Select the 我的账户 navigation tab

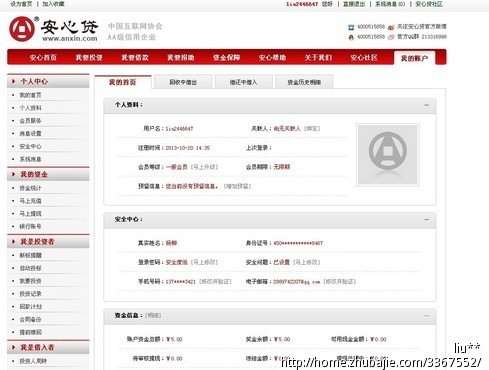(x=414, y=58)
